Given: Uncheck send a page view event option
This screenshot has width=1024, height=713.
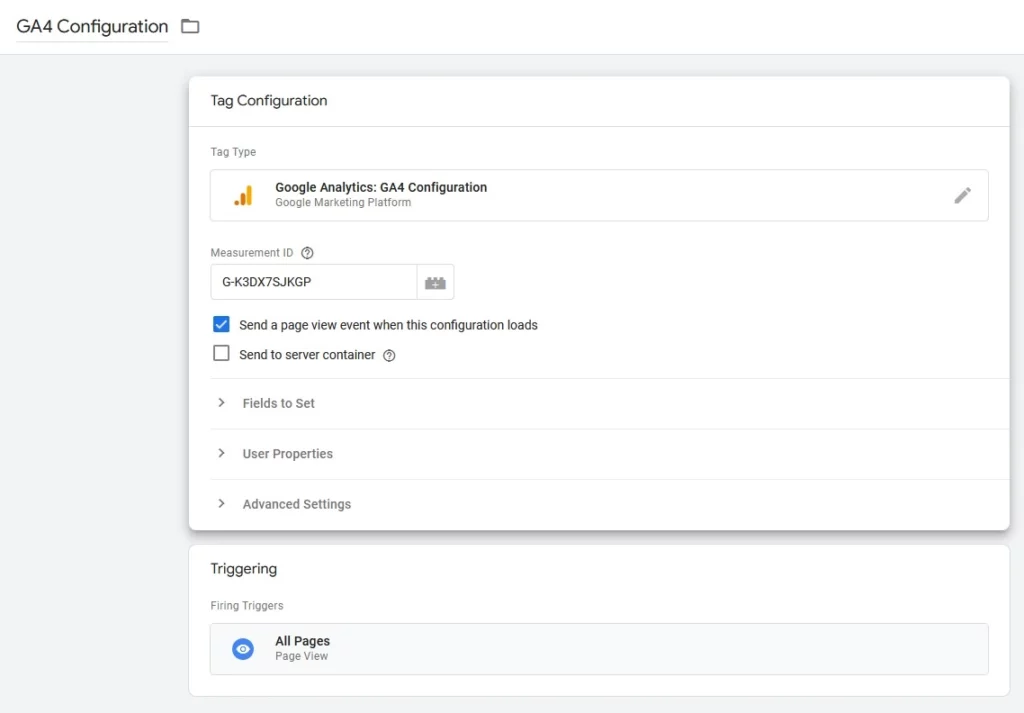Looking at the screenshot, I should point(221,324).
